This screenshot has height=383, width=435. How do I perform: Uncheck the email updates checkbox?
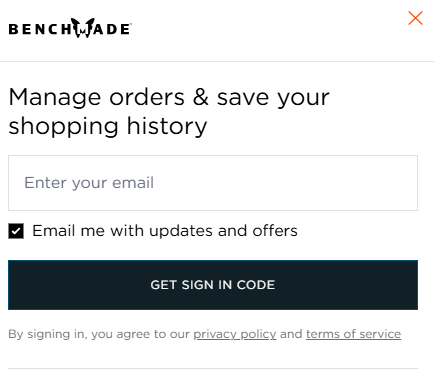16,231
